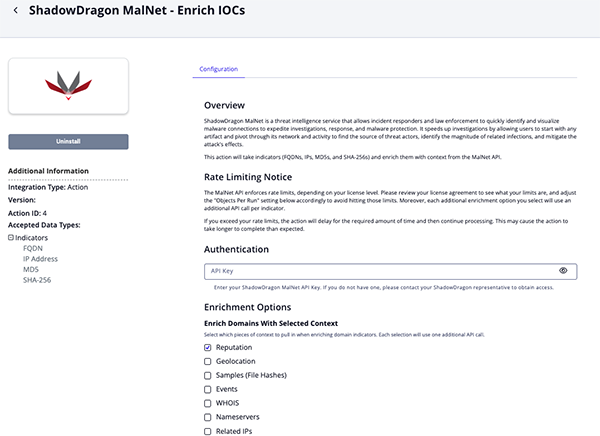Select SHA-256 data type item
This screenshot has height=436, width=600.
tap(39, 281)
